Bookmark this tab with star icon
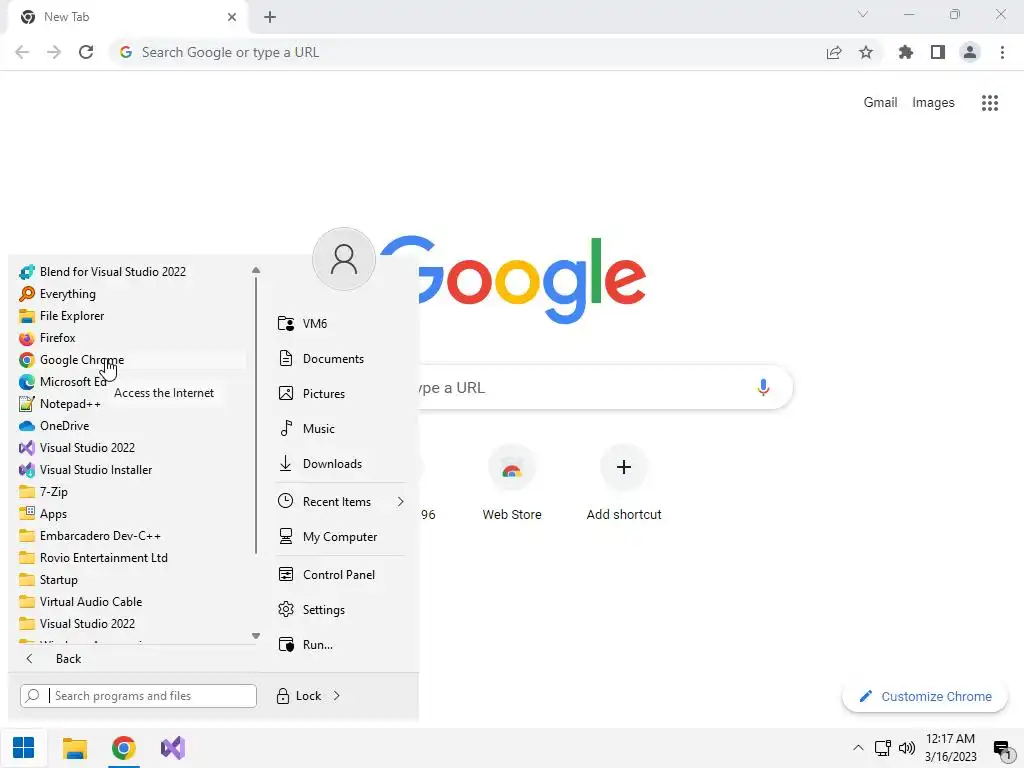1024x768 pixels. click(x=866, y=52)
